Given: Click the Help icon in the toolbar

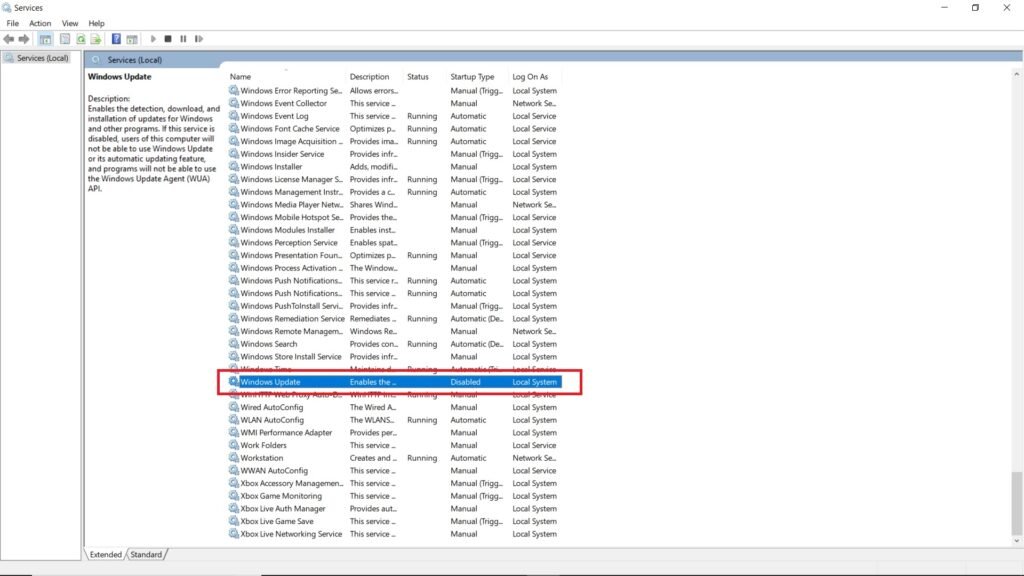Looking at the screenshot, I should (x=116, y=39).
